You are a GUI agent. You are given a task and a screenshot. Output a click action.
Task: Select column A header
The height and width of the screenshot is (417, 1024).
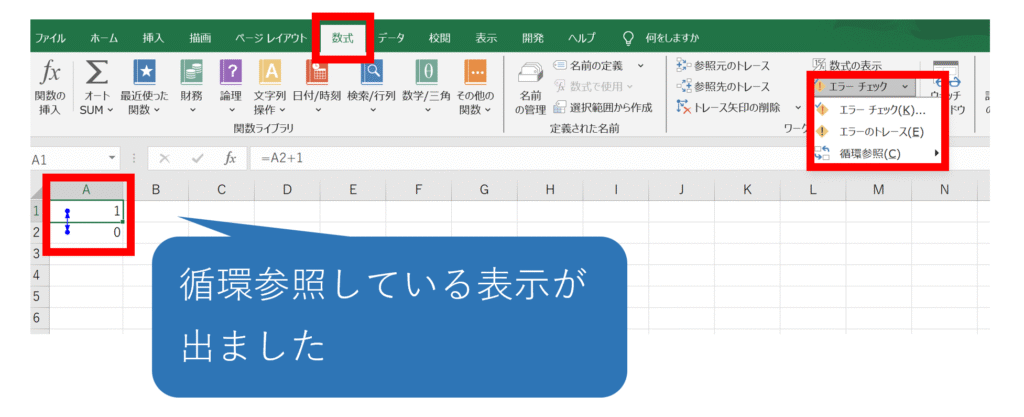click(x=87, y=190)
